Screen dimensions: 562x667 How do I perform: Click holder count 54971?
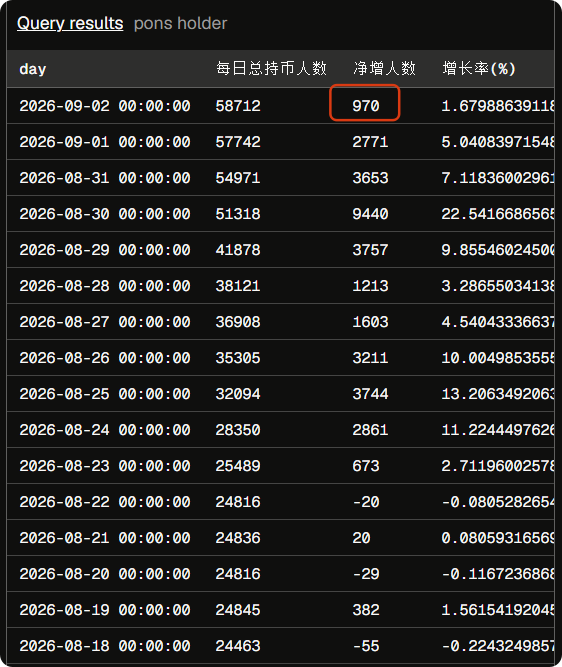238,178
